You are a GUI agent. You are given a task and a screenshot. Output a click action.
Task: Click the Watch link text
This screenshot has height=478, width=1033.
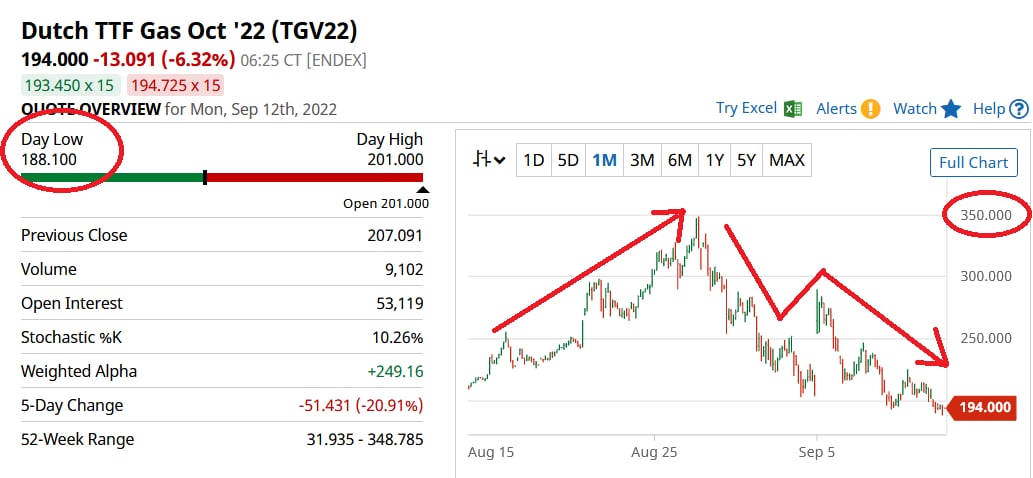tap(914, 109)
